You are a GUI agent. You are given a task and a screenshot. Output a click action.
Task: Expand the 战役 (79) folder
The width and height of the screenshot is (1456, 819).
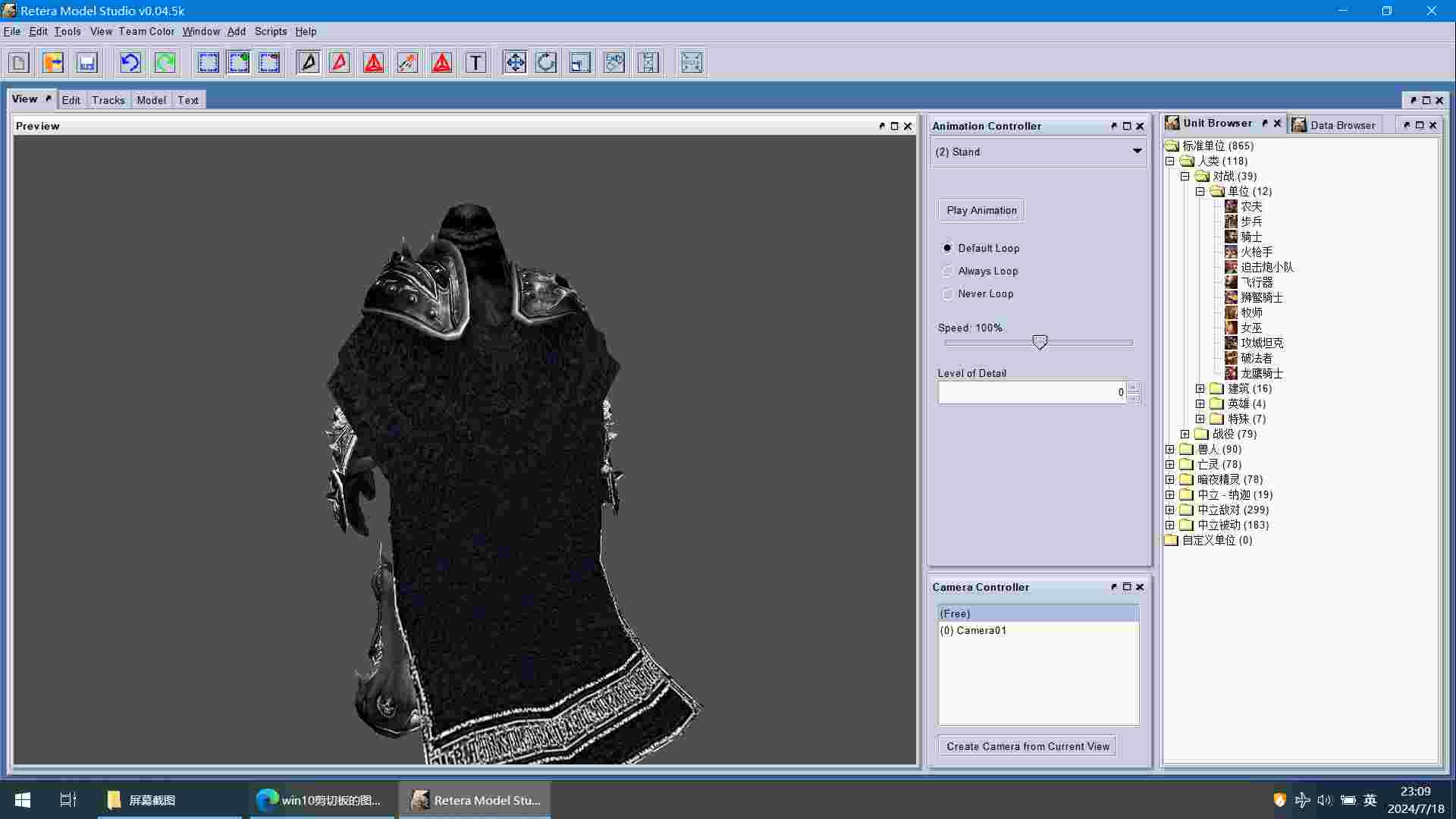tap(1185, 434)
